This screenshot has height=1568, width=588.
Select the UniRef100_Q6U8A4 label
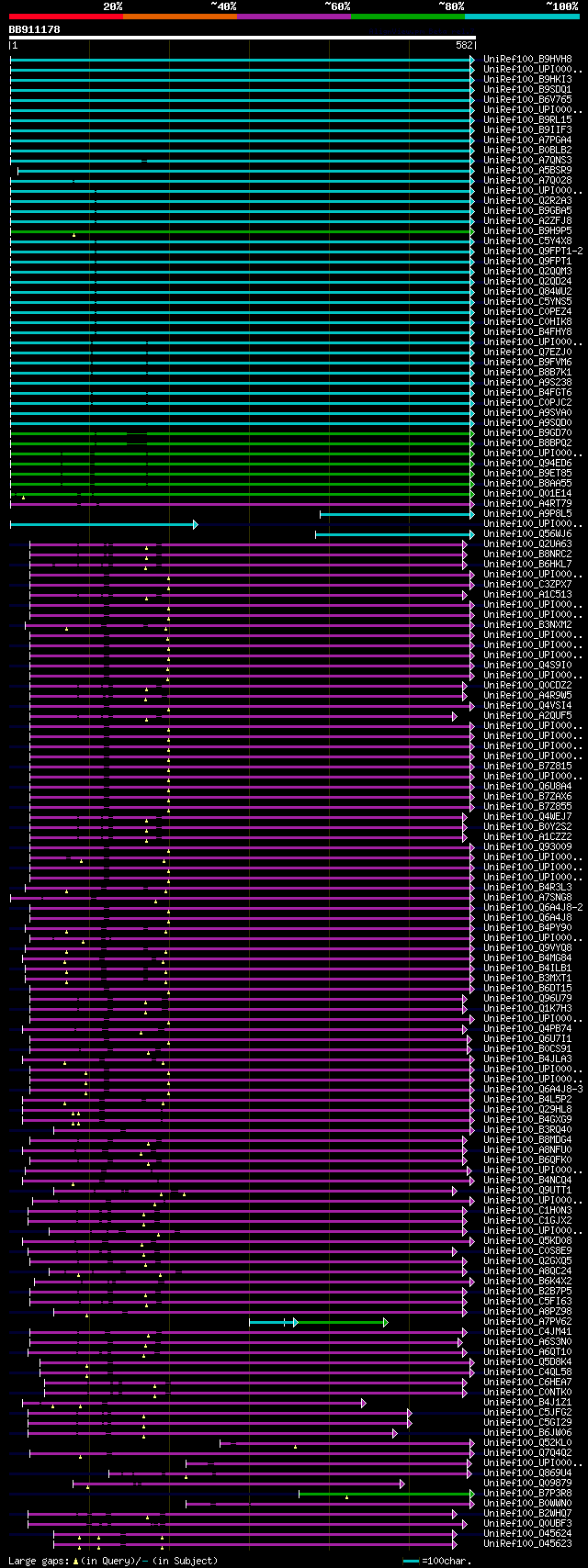(x=527, y=786)
